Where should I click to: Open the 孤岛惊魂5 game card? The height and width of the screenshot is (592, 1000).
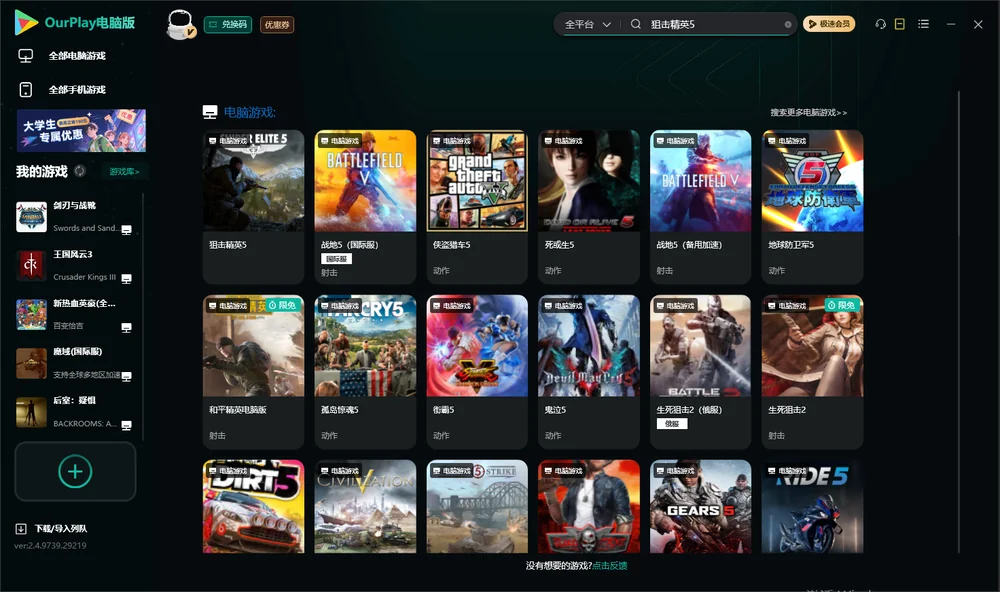pos(365,372)
